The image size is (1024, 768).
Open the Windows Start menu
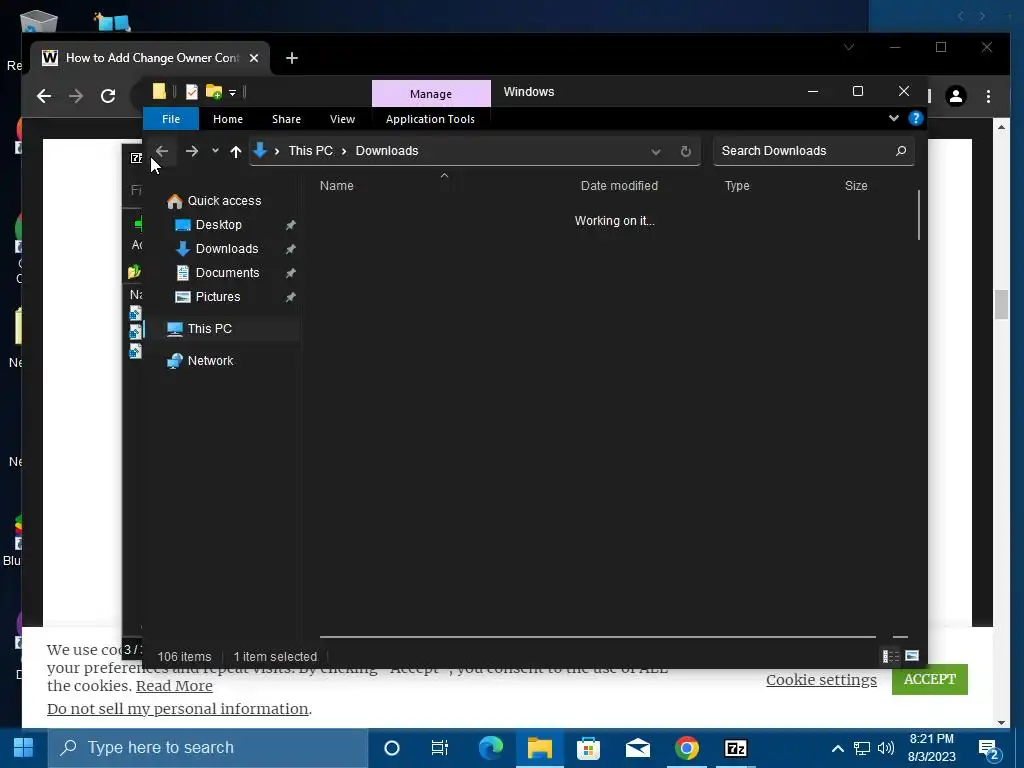[x=23, y=748]
